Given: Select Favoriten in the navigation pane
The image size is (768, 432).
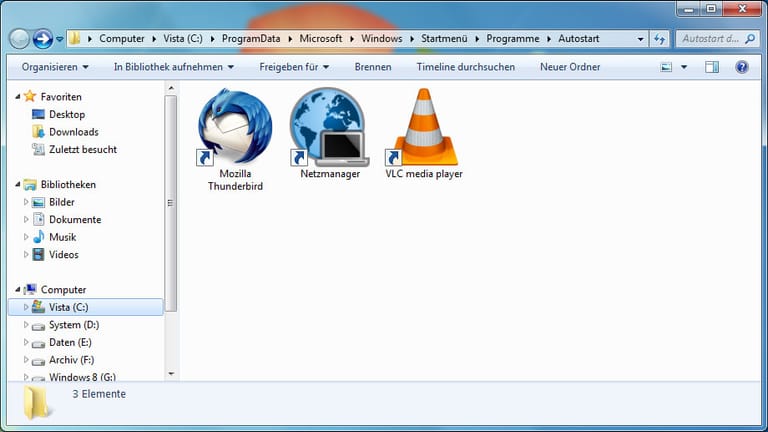Looking at the screenshot, I should pyautogui.click(x=61, y=96).
